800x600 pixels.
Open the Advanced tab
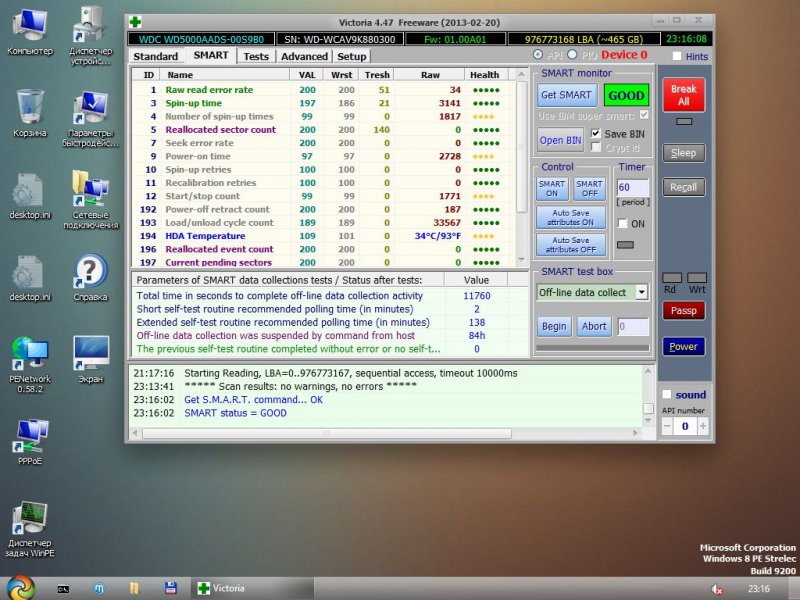coord(304,57)
